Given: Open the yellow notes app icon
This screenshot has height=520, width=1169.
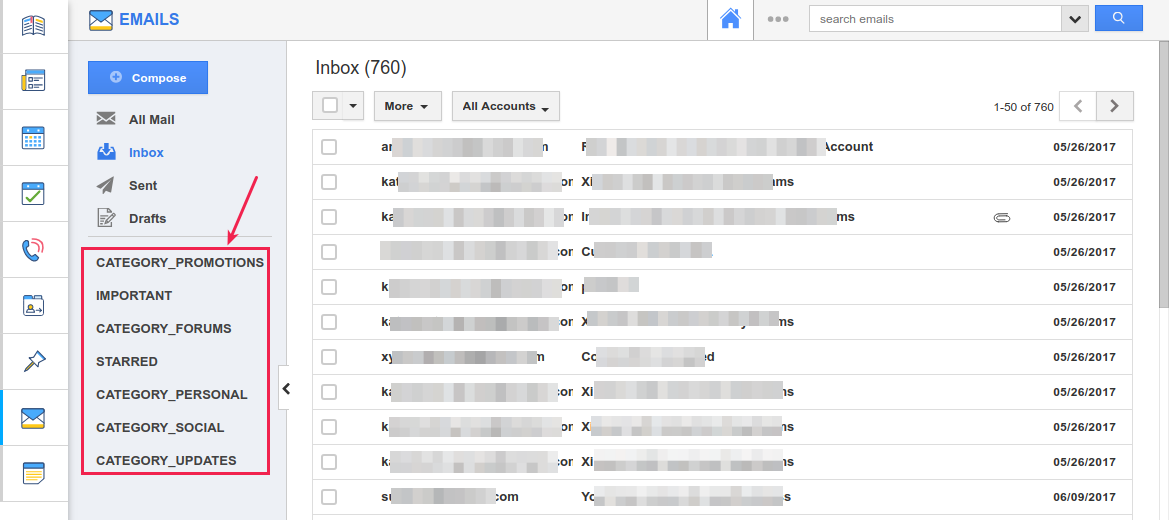Looking at the screenshot, I should [x=34, y=474].
